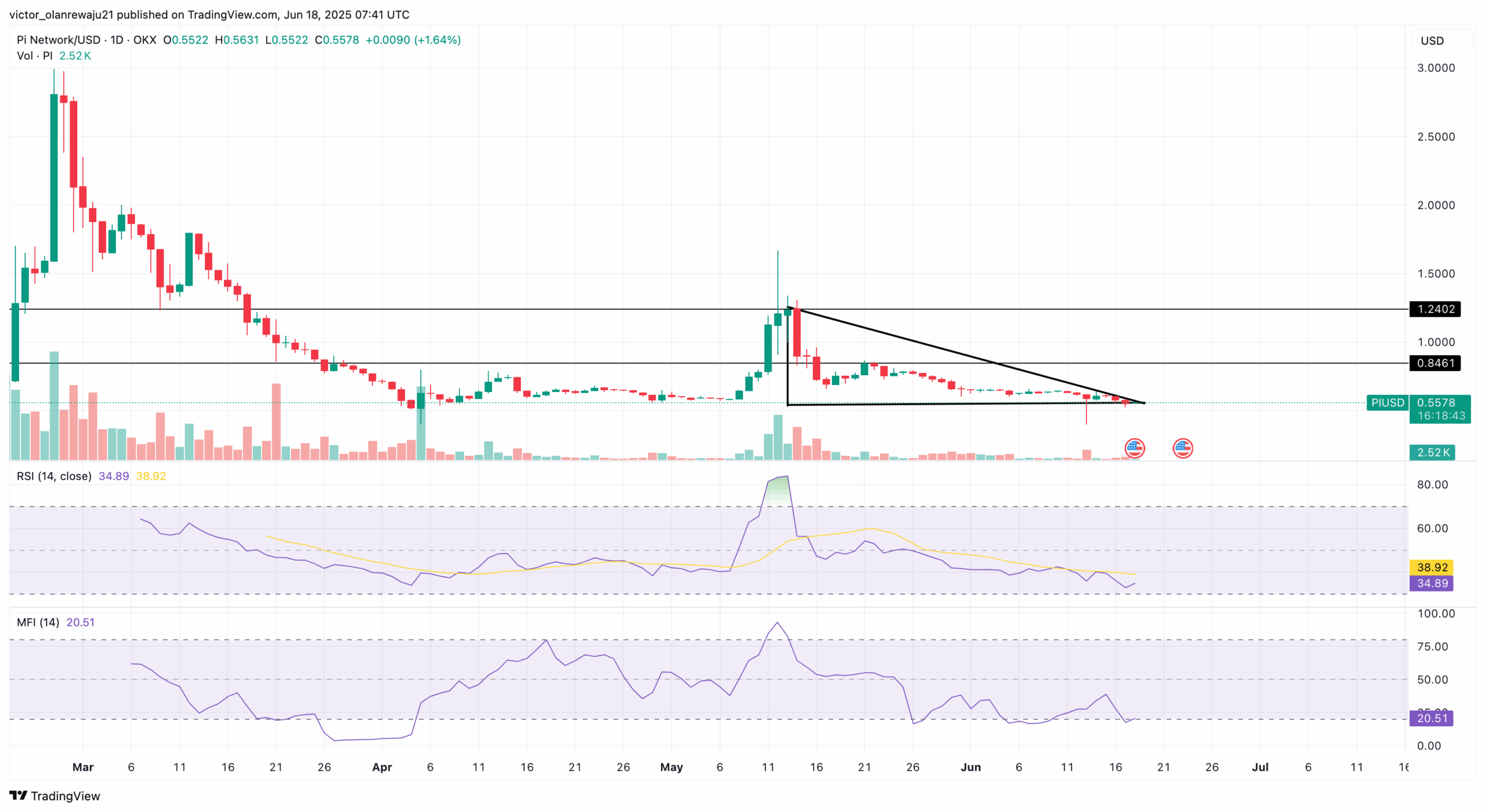The width and height of the screenshot is (1485, 812).
Task: Click the publisher attribution text at top
Action: (209, 14)
